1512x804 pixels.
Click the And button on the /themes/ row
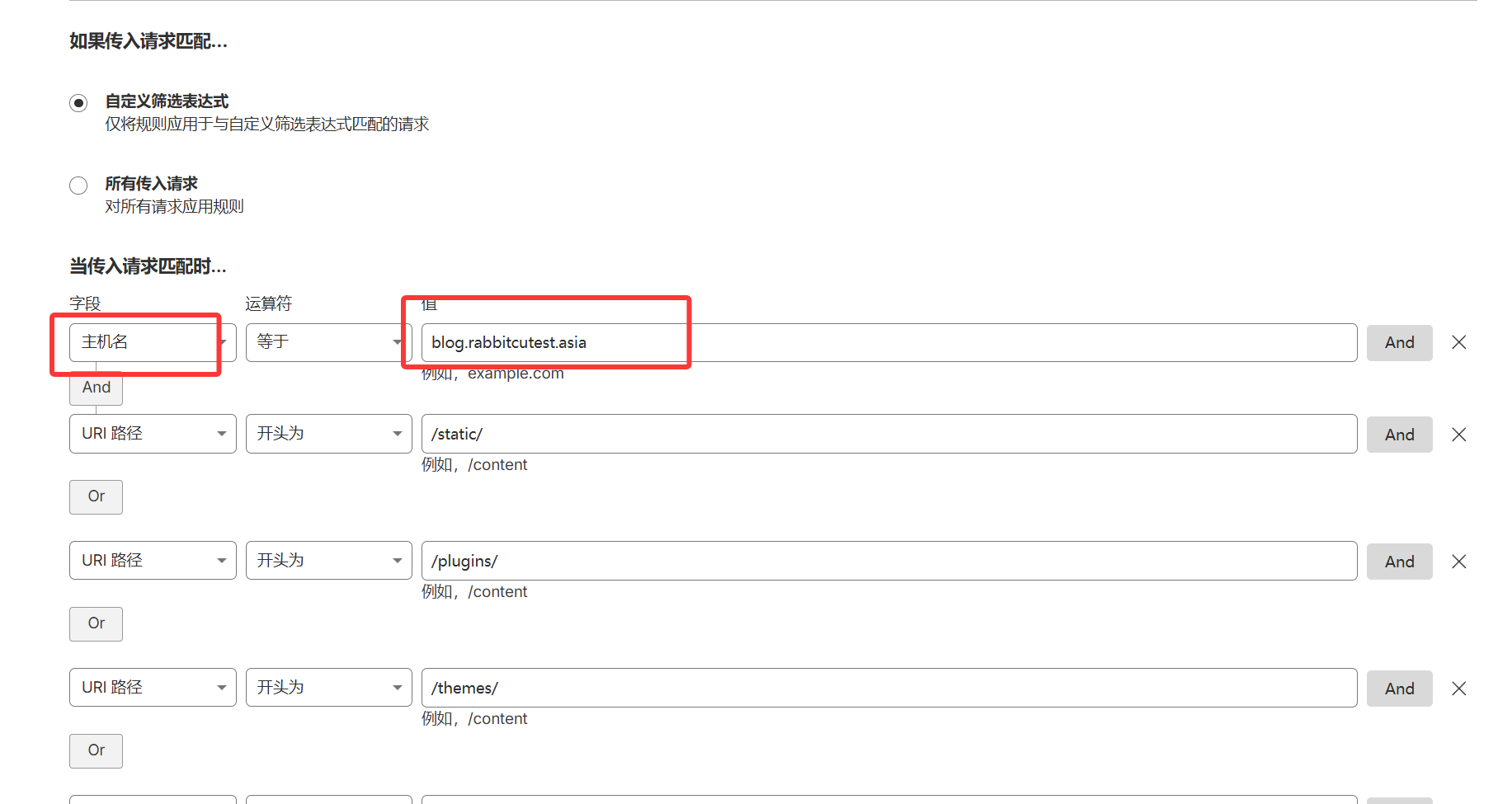coord(1399,689)
